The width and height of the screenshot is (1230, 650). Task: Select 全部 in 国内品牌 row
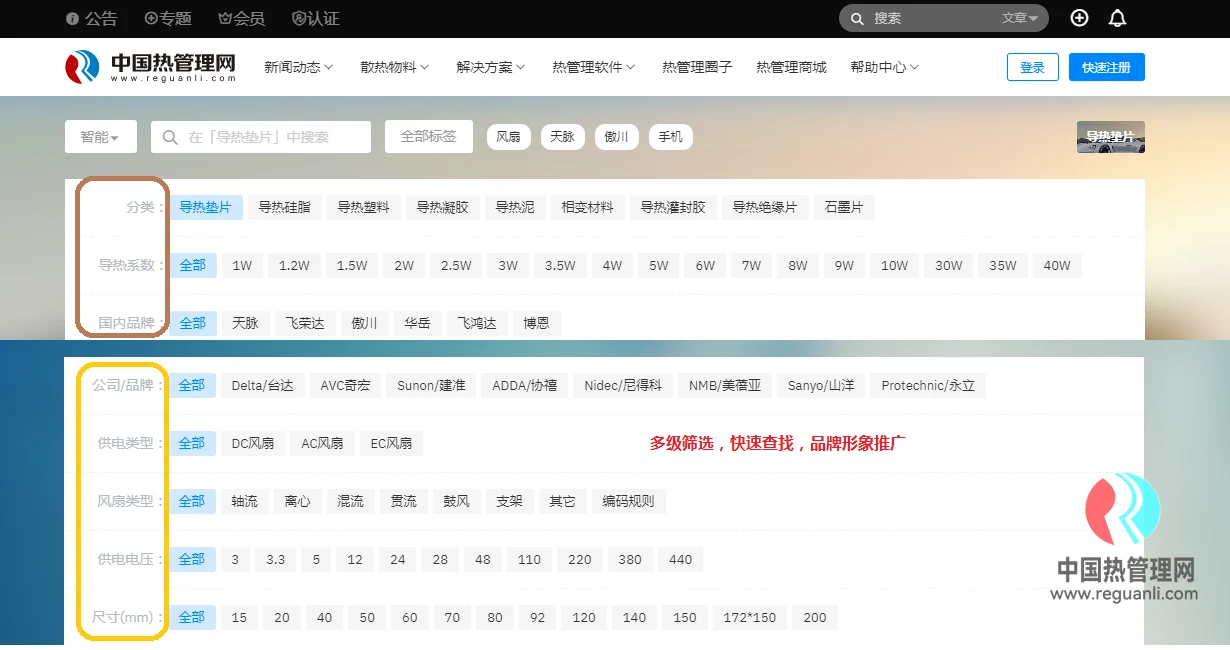tap(192, 323)
